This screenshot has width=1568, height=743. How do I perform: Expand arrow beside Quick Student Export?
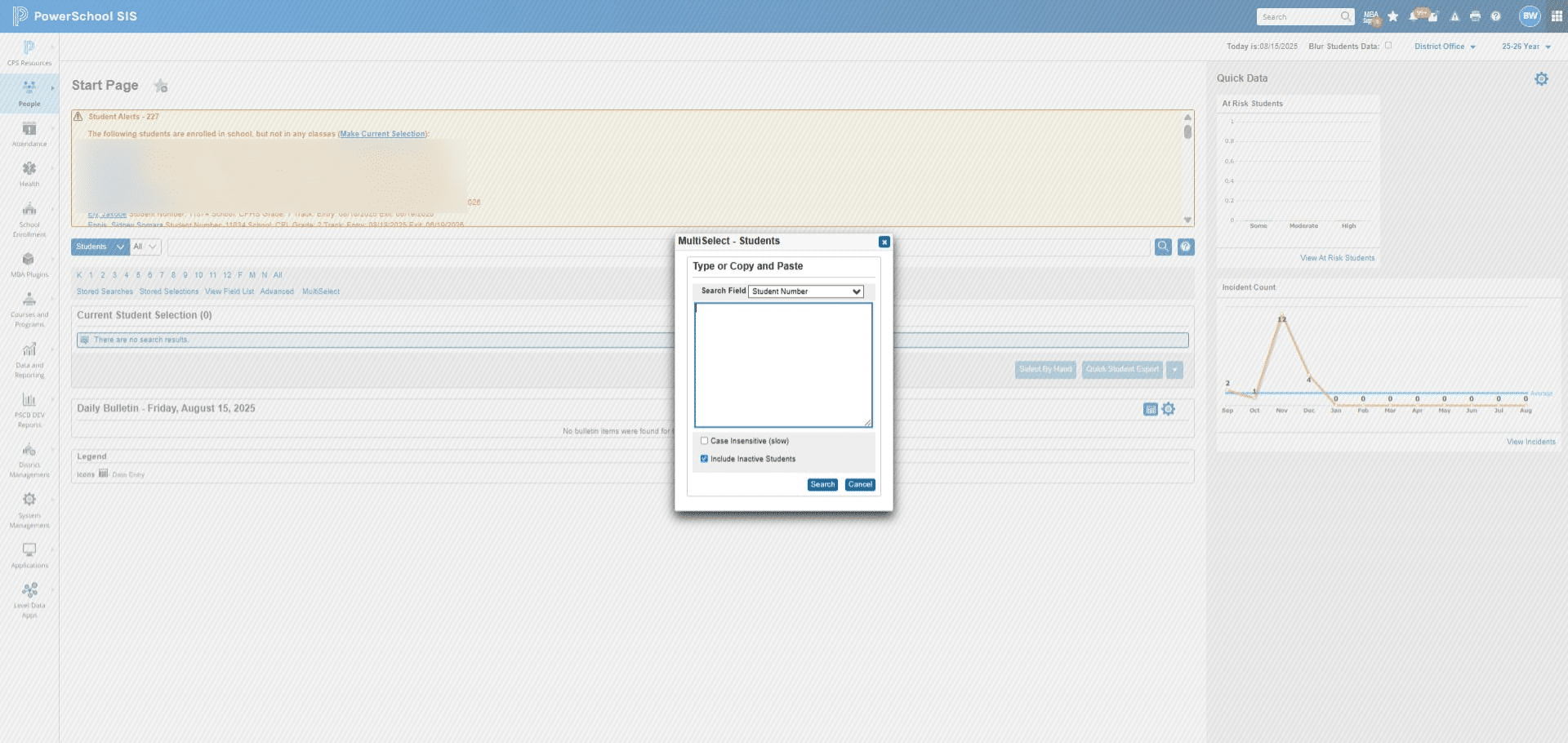[1174, 370]
